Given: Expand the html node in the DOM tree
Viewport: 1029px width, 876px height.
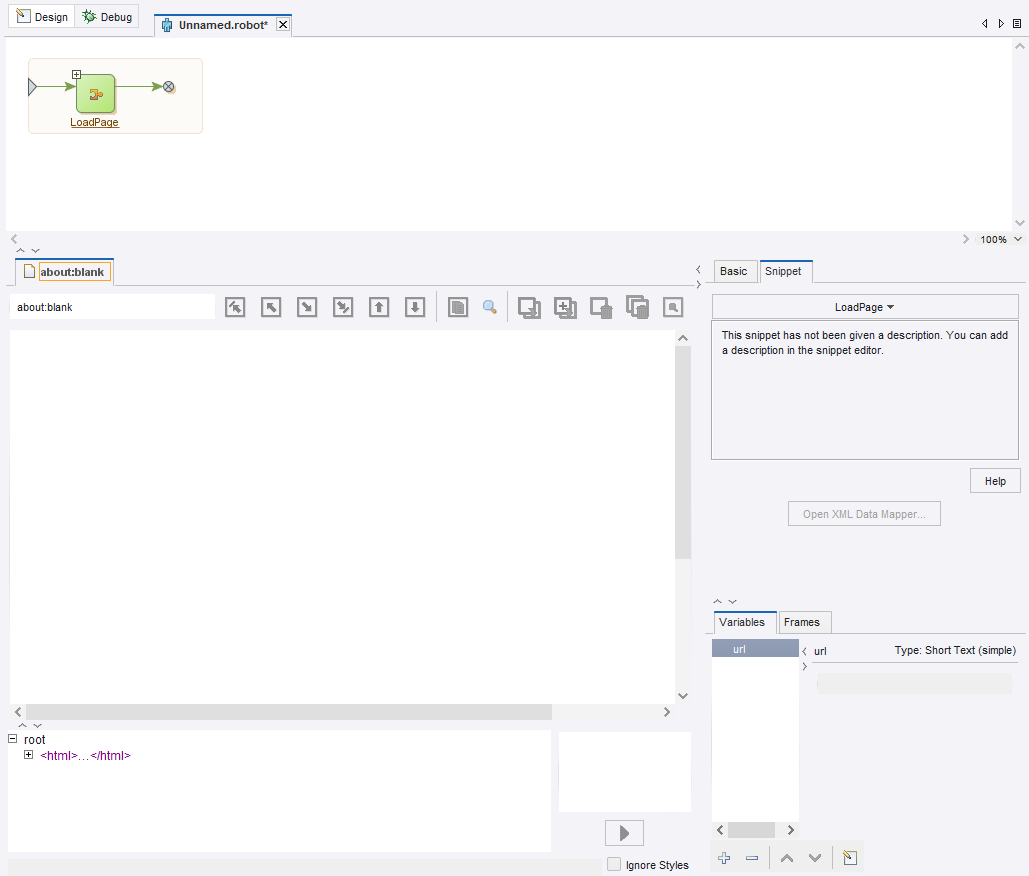Looking at the screenshot, I should click(28, 755).
